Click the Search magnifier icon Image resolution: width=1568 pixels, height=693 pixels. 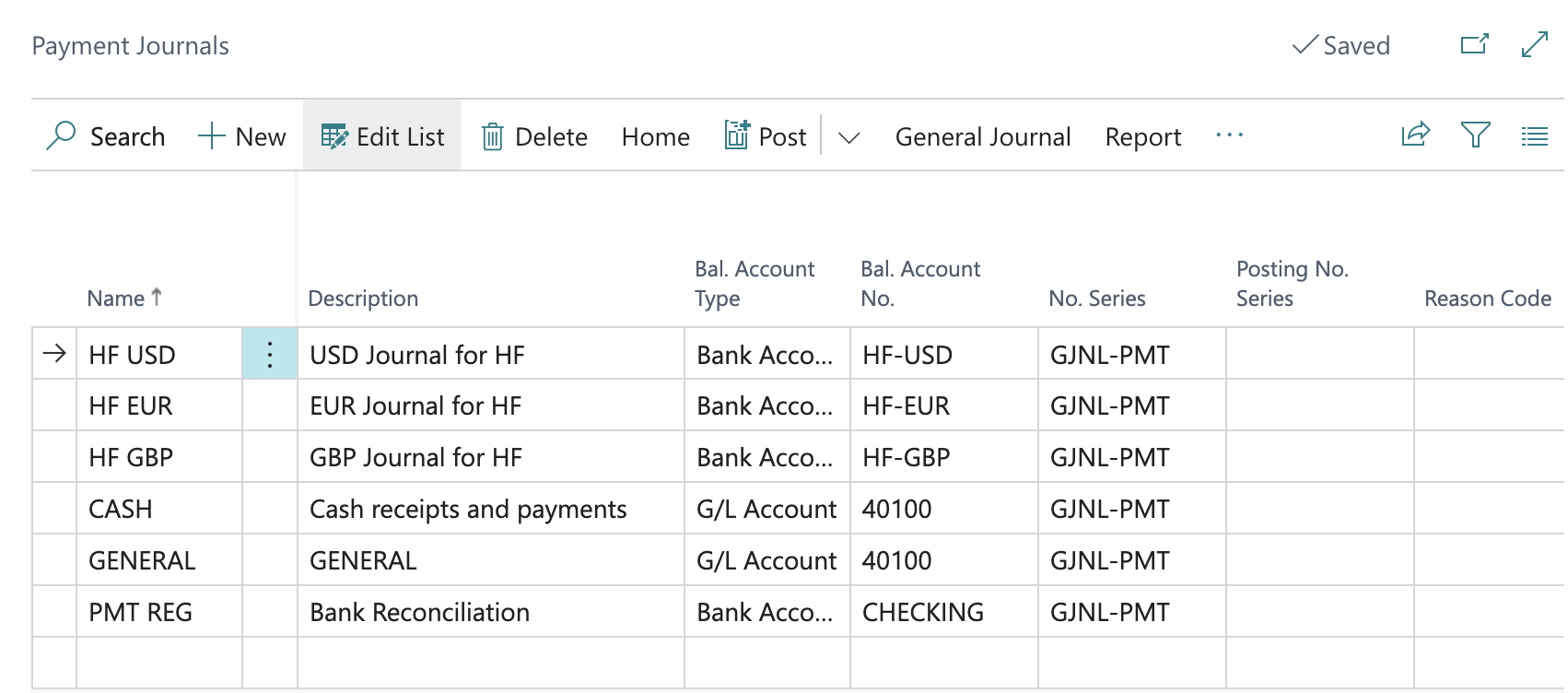tap(61, 136)
